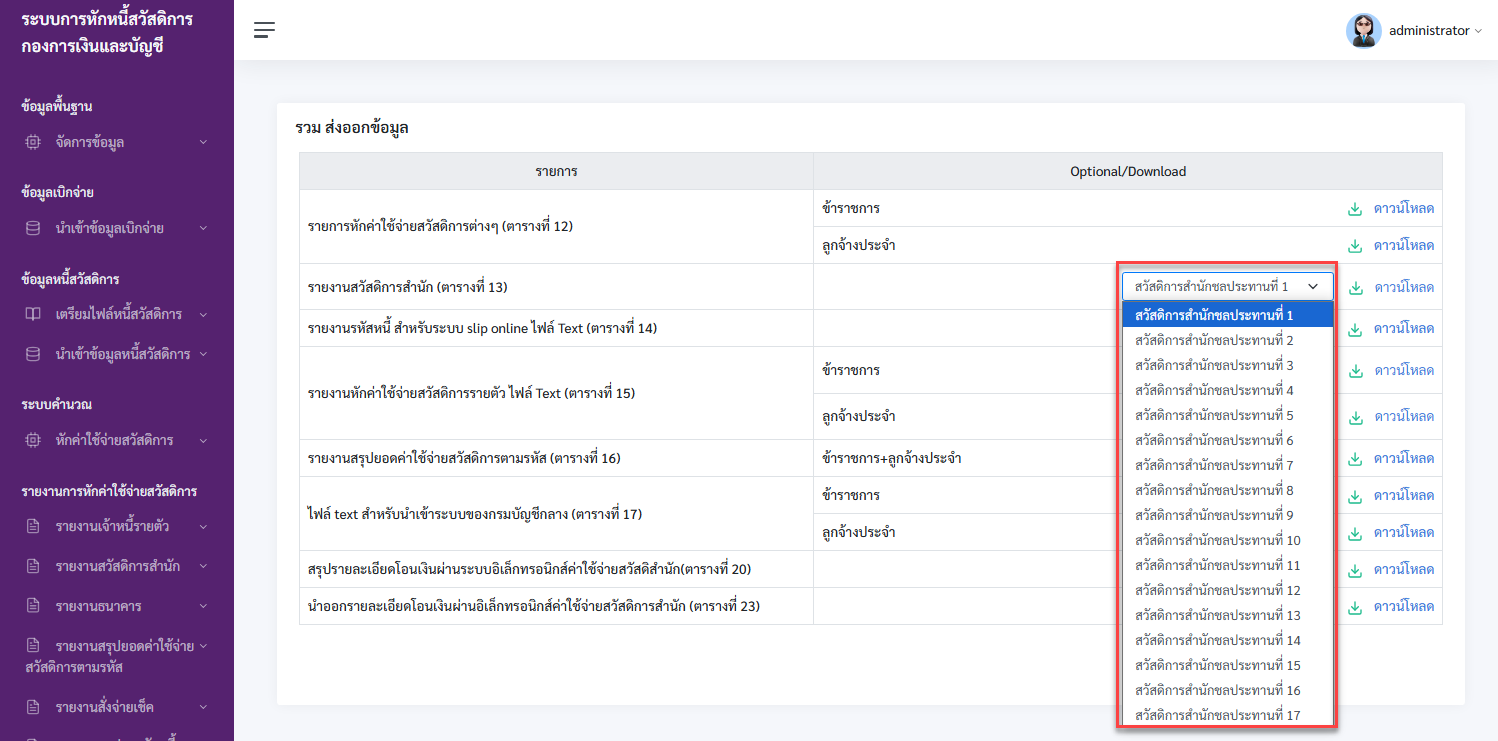Click the เตรียมไฟล์หนี้สวัสดิการ book icon
Image resolution: width=1498 pixels, height=741 pixels.
coord(33,314)
